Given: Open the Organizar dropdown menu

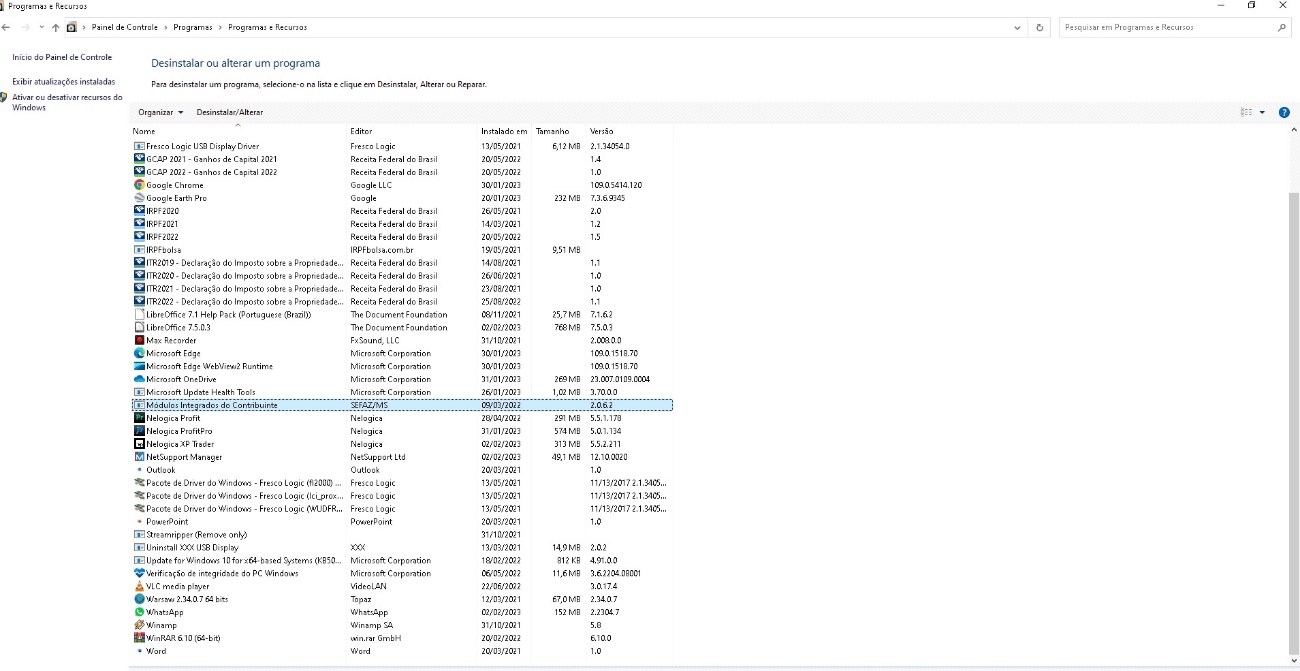Looking at the screenshot, I should point(161,112).
